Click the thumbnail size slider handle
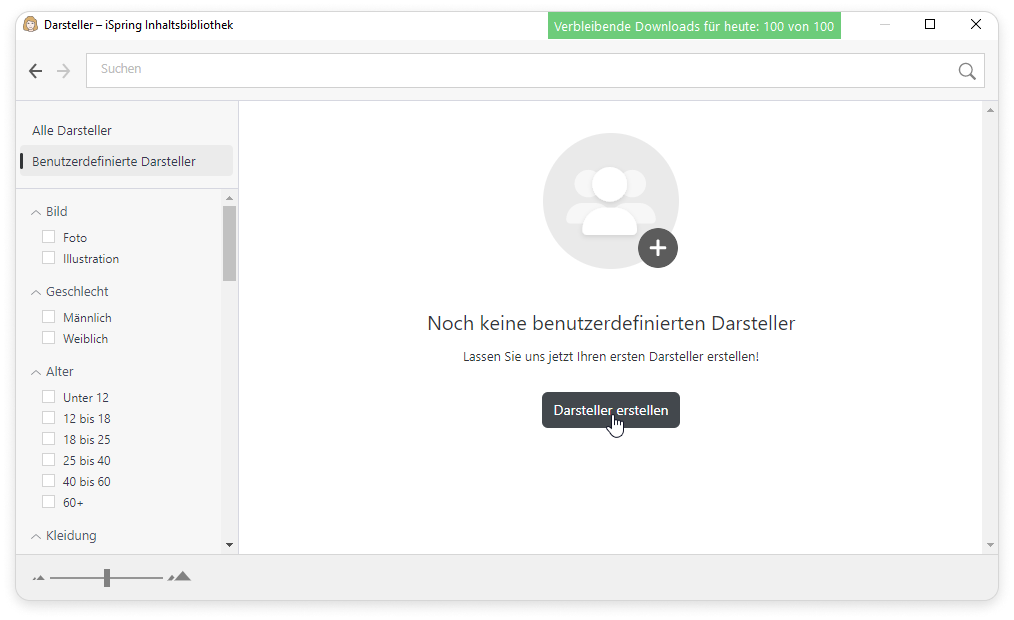 (x=107, y=577)
